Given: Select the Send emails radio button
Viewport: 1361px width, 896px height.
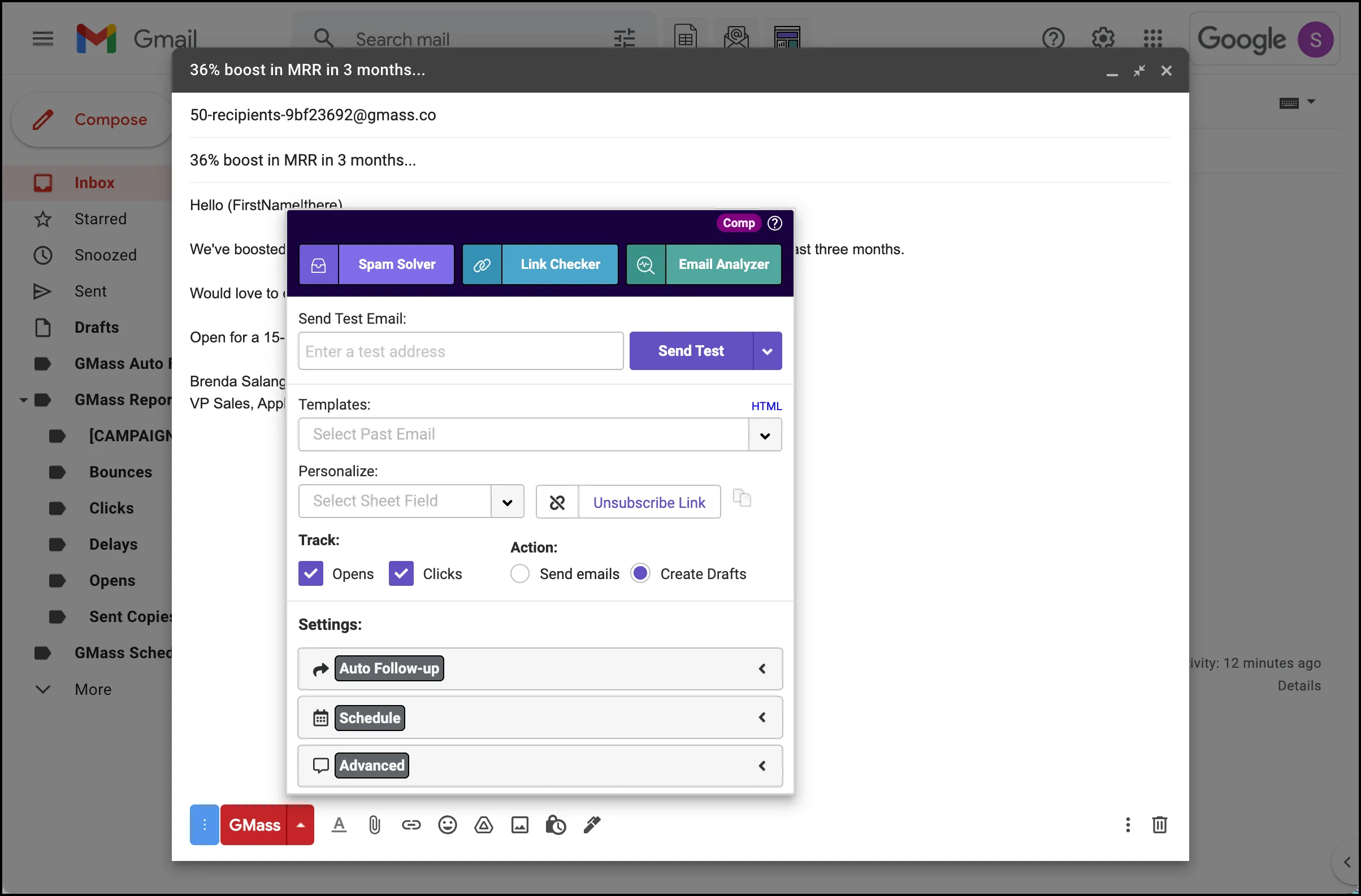Looking at the screenshot, I should [x=519, y=573].
